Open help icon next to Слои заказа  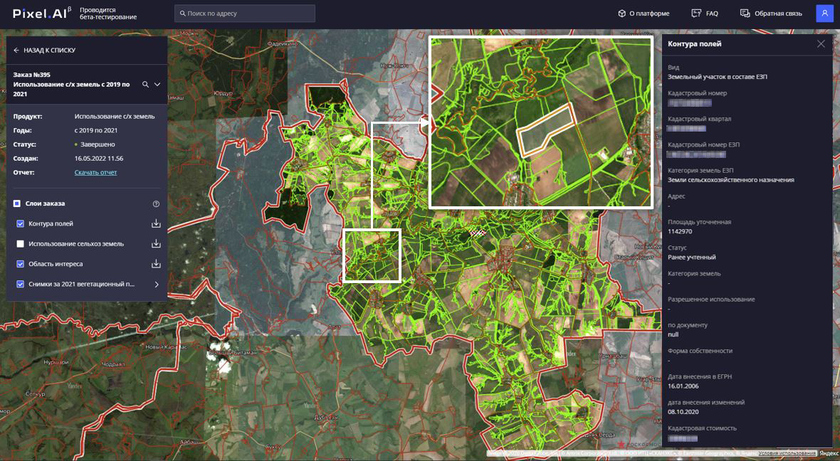tap(156, 204)
